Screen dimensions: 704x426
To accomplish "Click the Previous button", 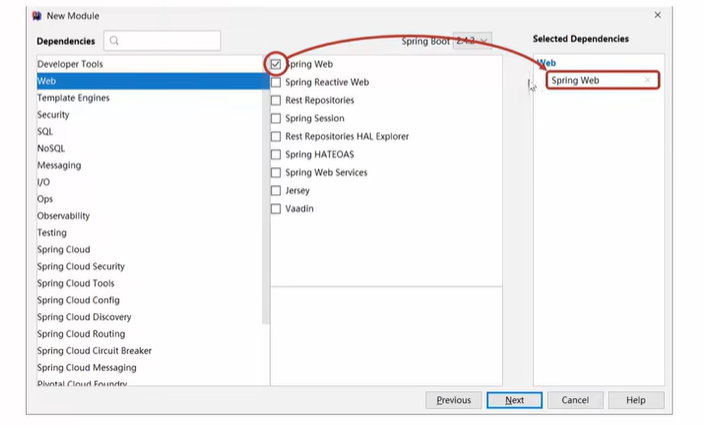I will 453,400.
